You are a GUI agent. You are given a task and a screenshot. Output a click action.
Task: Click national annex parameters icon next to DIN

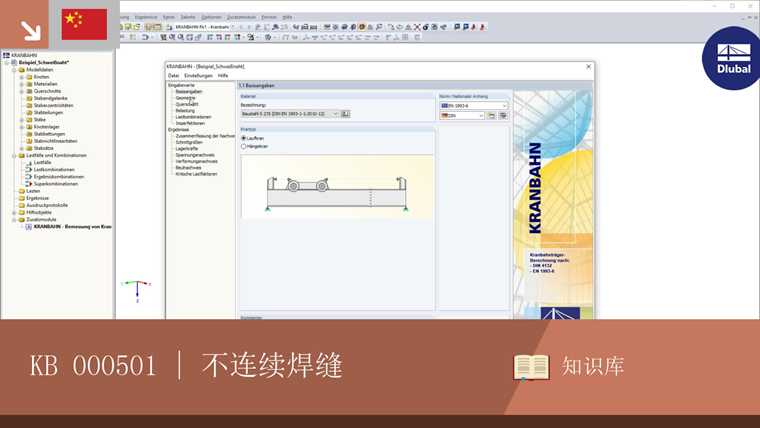[x=492, y=115]
